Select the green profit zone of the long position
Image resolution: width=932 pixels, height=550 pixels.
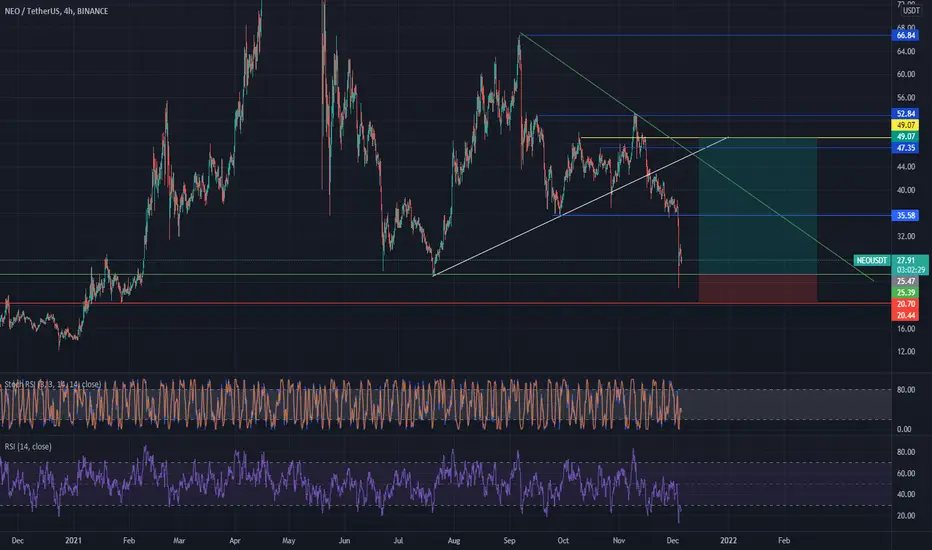pos(758,206)
